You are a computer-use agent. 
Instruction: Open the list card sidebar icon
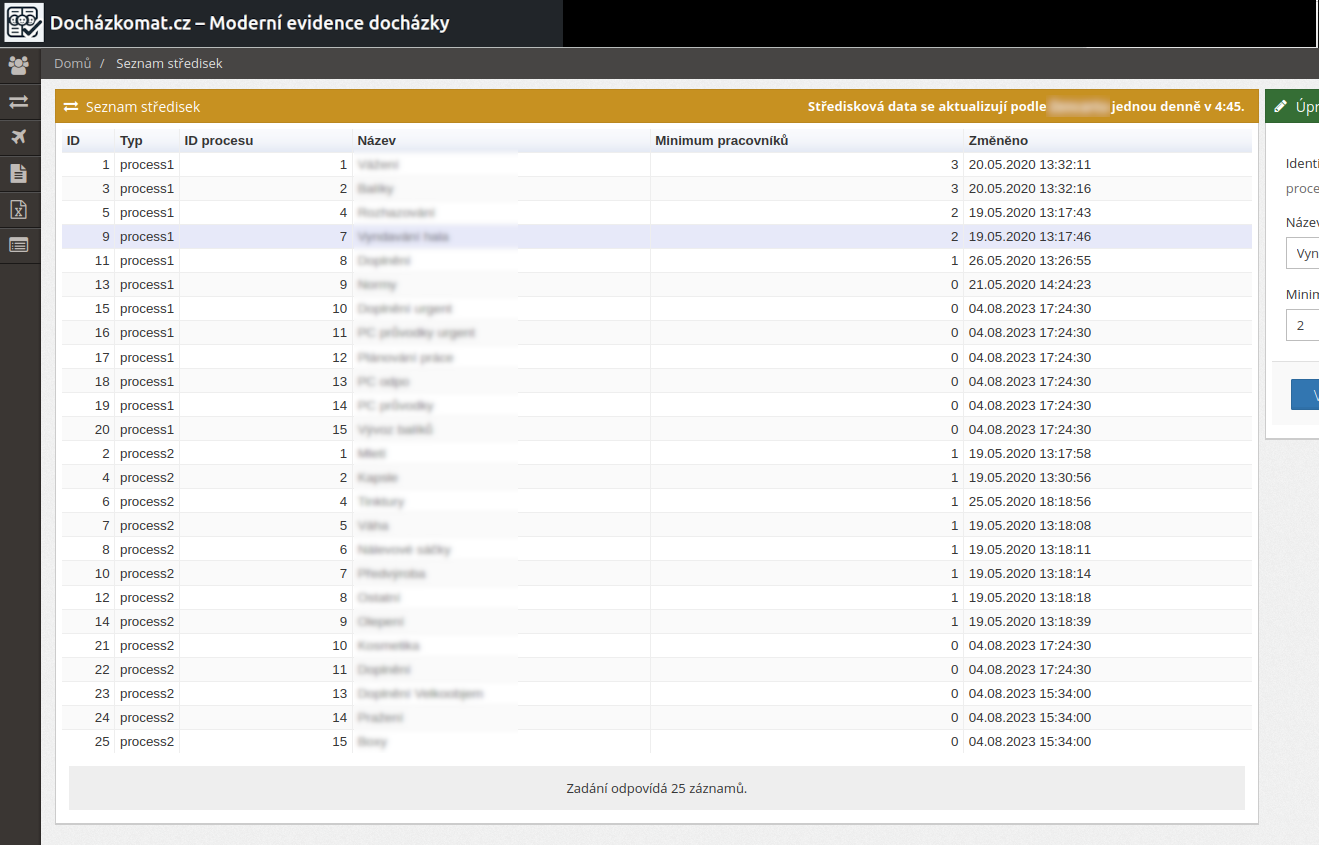pyautogui.click(x=19, y=244)
